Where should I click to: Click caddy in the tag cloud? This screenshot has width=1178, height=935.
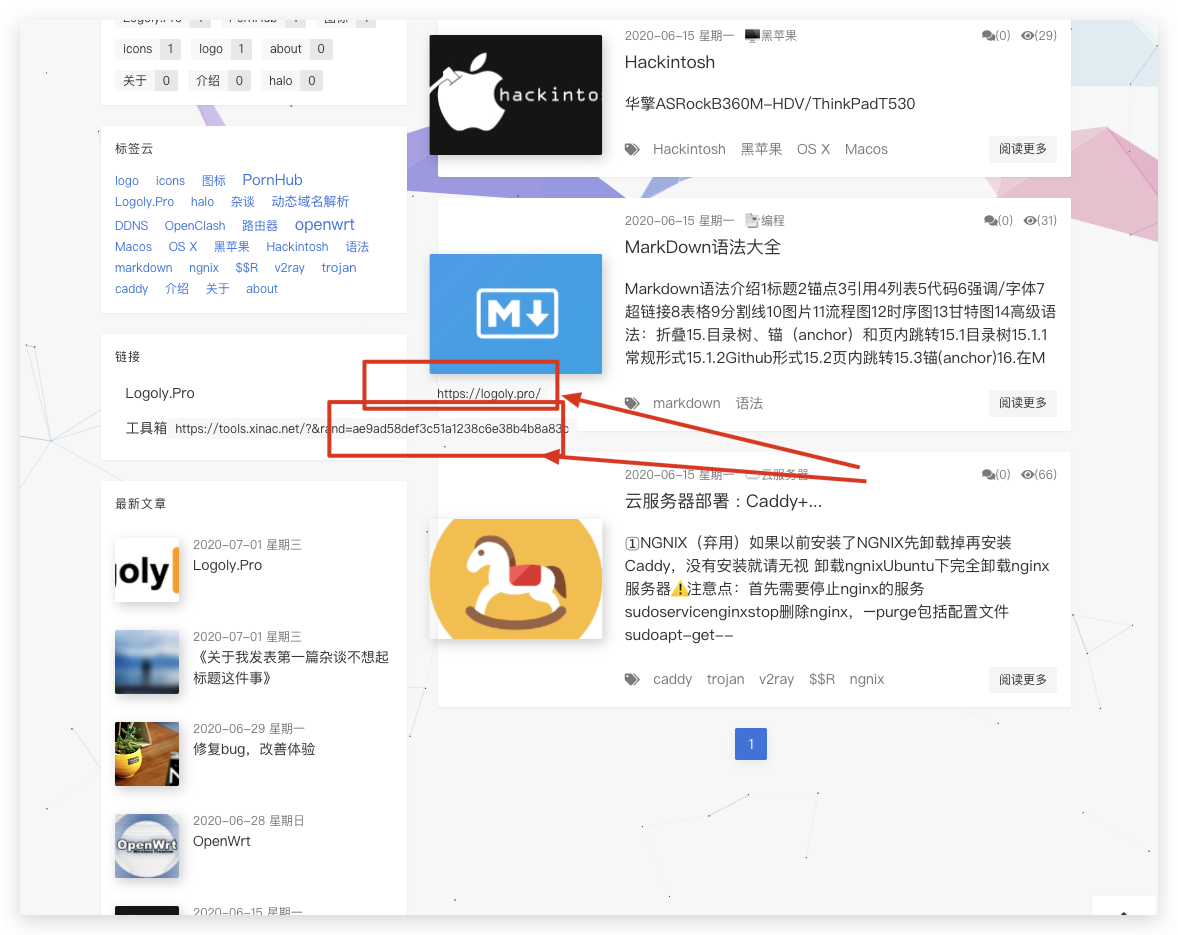(x=131, y=288)
